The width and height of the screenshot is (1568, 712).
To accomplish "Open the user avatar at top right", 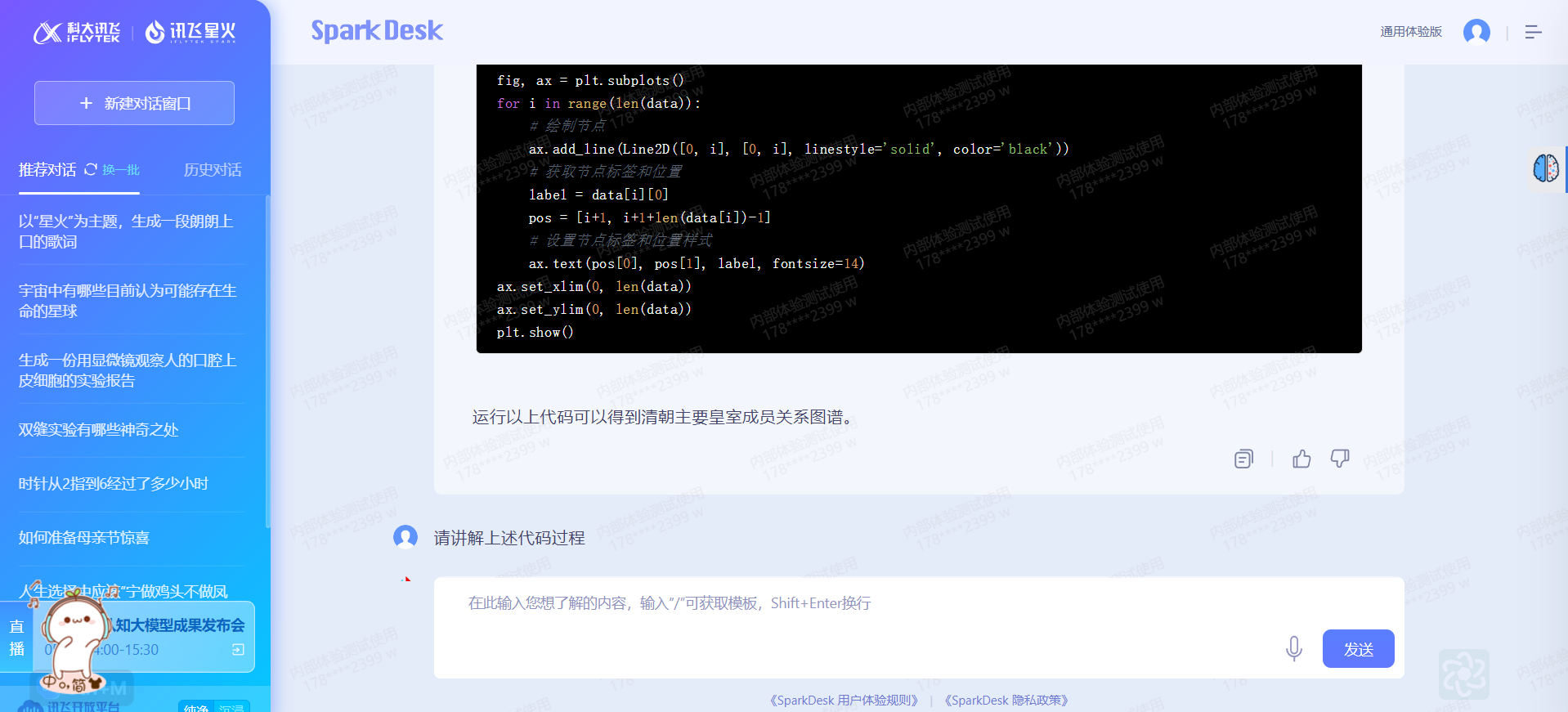I will pos(1476,32).
